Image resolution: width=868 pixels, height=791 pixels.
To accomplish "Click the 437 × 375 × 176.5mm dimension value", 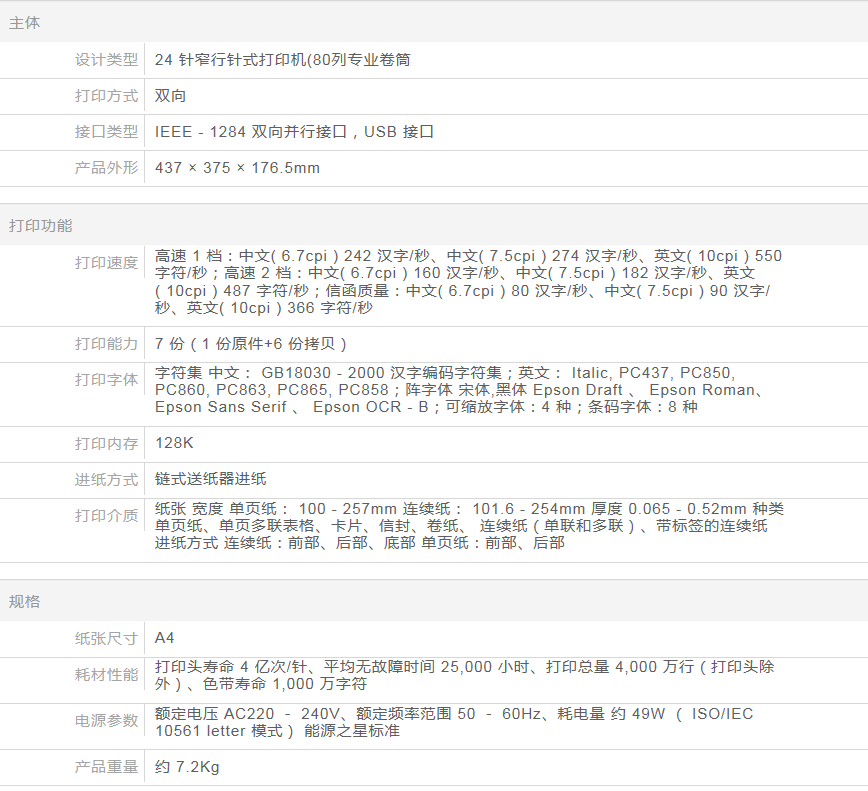I will (237, 168).
